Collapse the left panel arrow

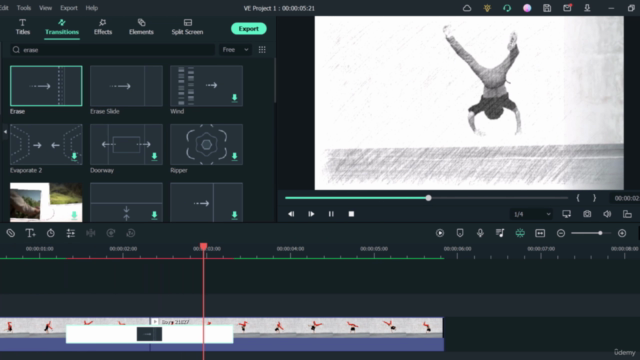[x=5, y=132]
